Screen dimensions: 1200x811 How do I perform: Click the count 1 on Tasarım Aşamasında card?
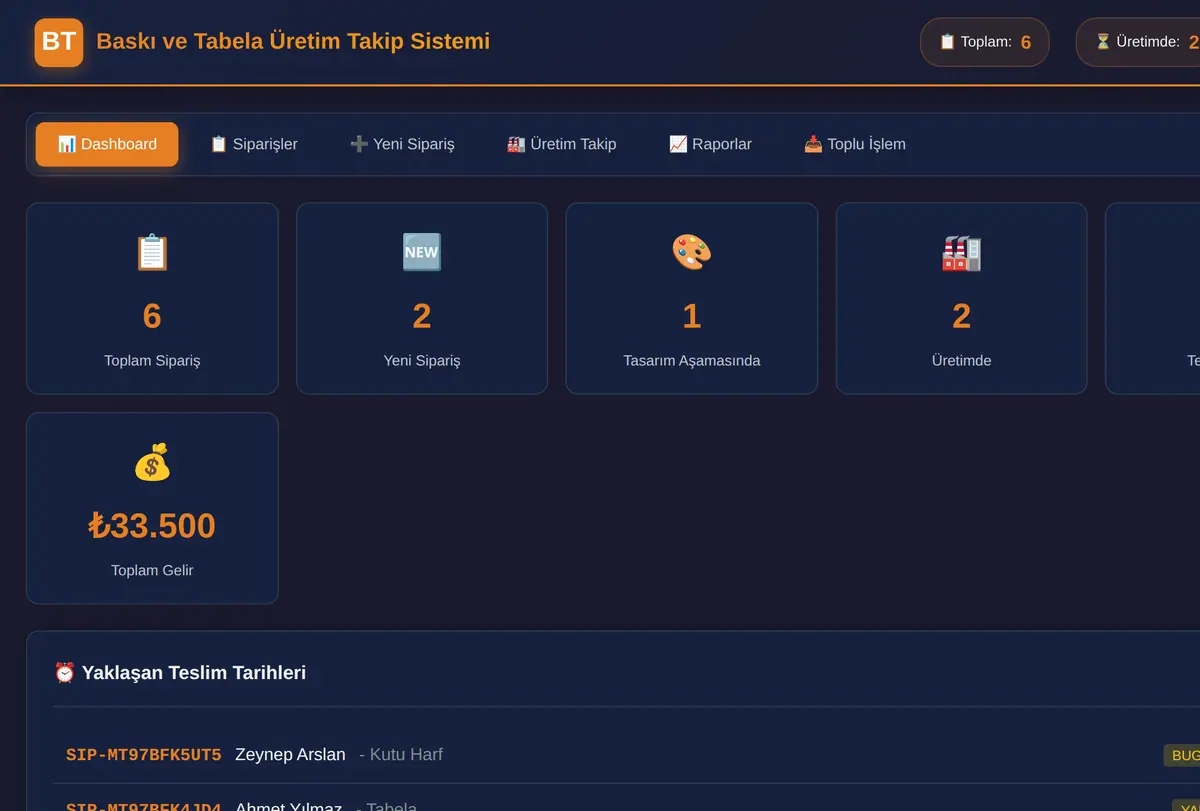692,316
